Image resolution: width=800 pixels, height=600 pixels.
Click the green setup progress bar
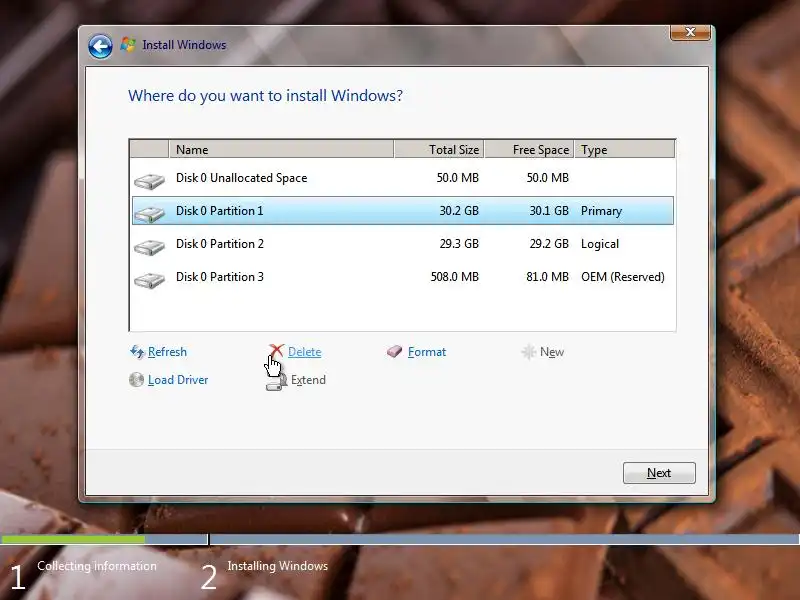pos(72,539)
